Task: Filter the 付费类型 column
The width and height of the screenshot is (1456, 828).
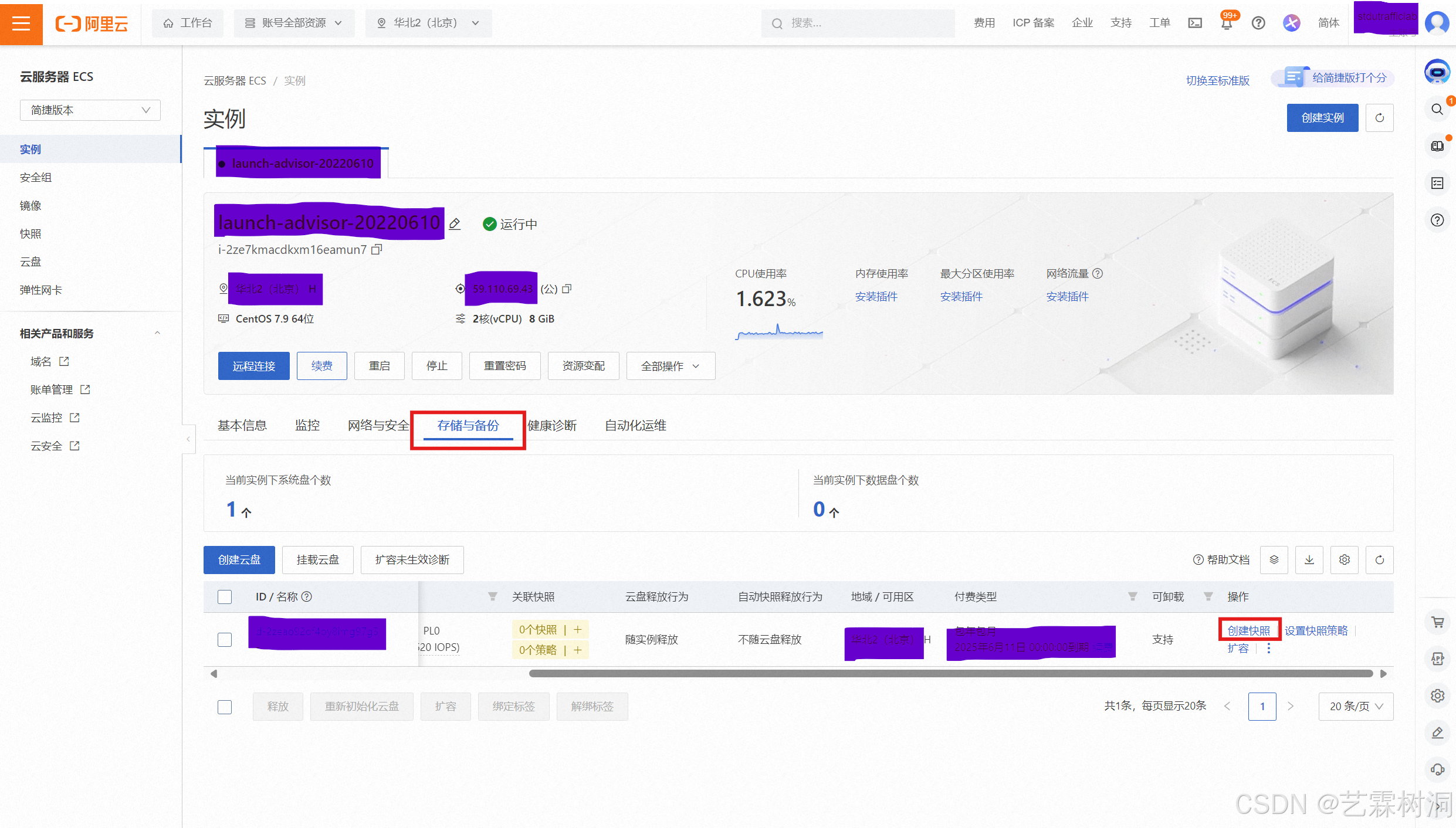Action: click(x=1132, y=597)
